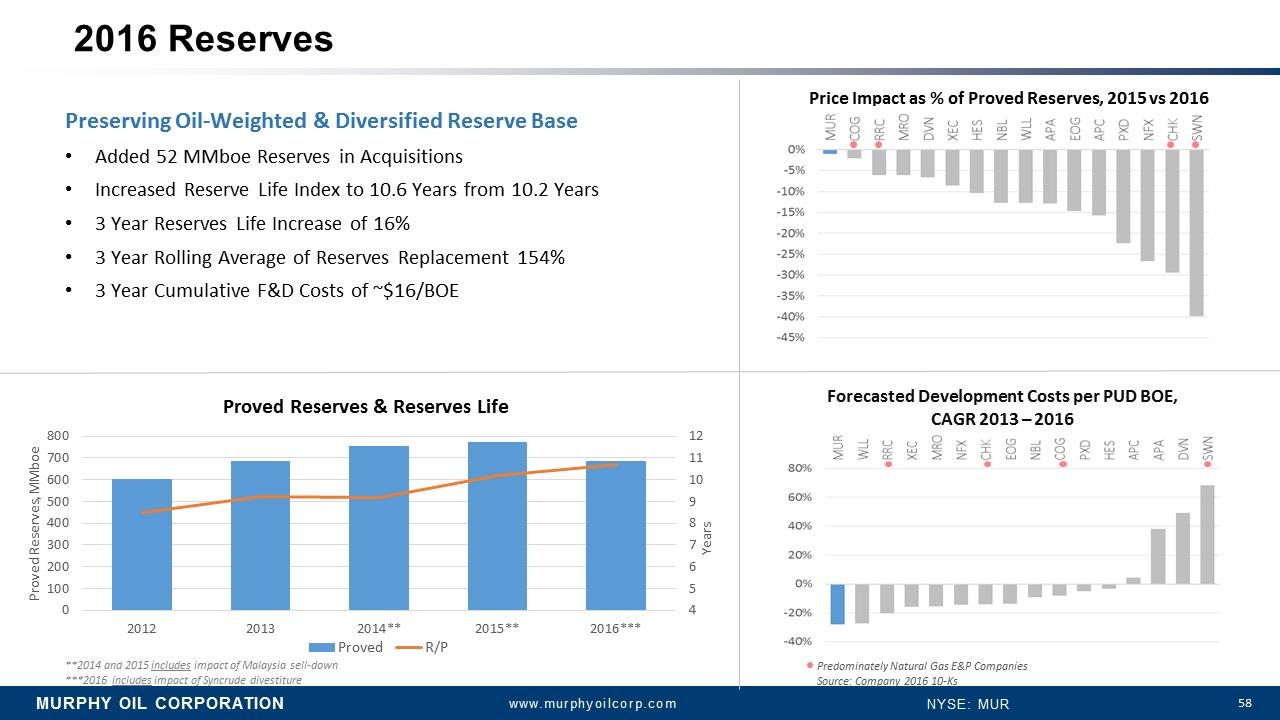The image size is (1280, 720).
Task: Click bullet 'Added 52 MMboe Reserves in Acquisitions'
Action: point(279,157)
